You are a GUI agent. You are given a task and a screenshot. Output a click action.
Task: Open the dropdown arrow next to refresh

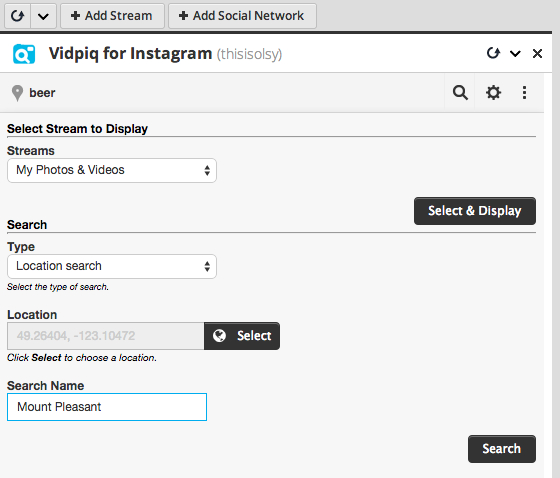point(43,16)
